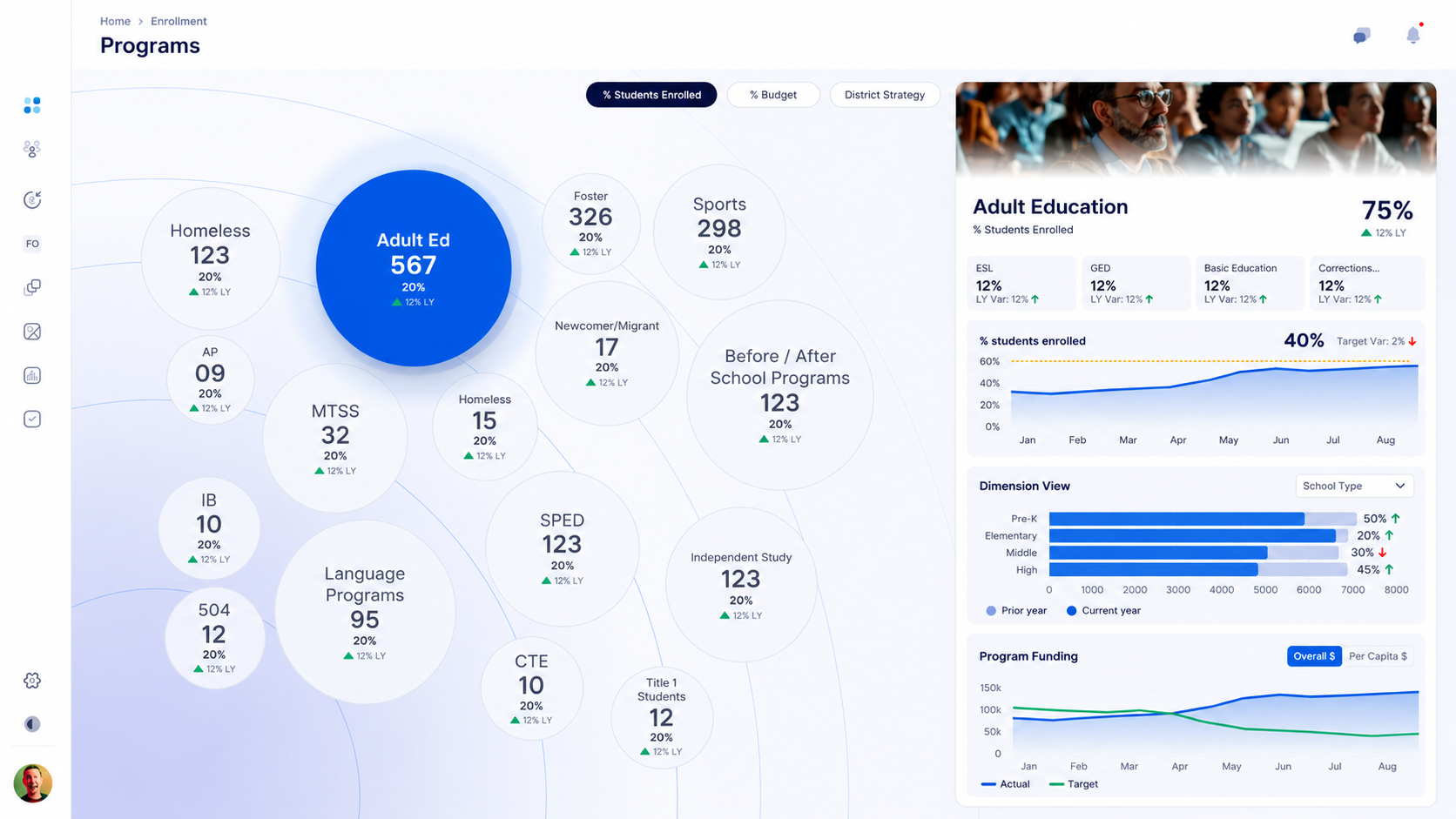This screenshot has height=819, width=1456.
Task: Open the settings gear in sidebar
Action: tap(32, 681)
